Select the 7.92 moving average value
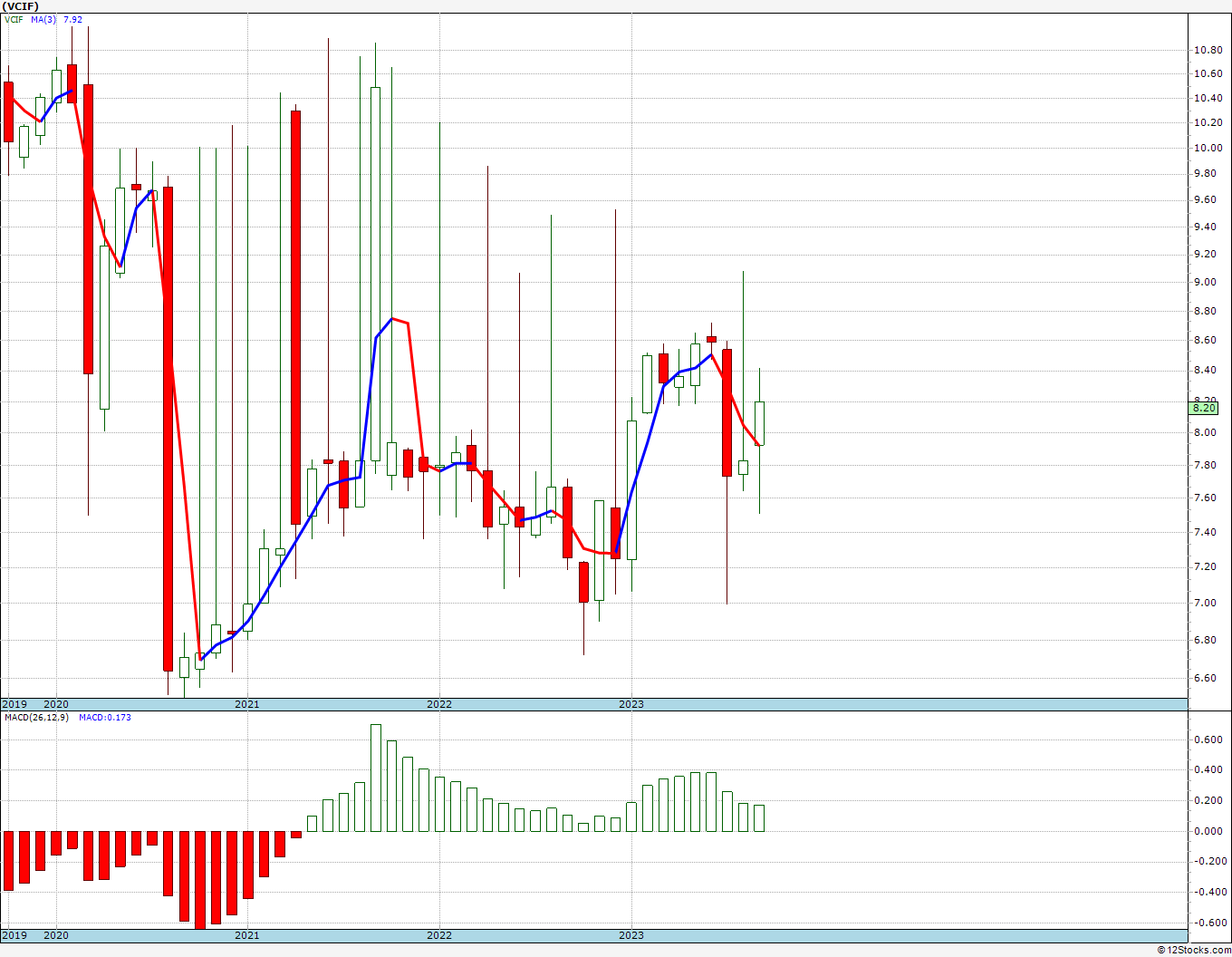Viewport: 1232px width, 957px height. point(72,20)
